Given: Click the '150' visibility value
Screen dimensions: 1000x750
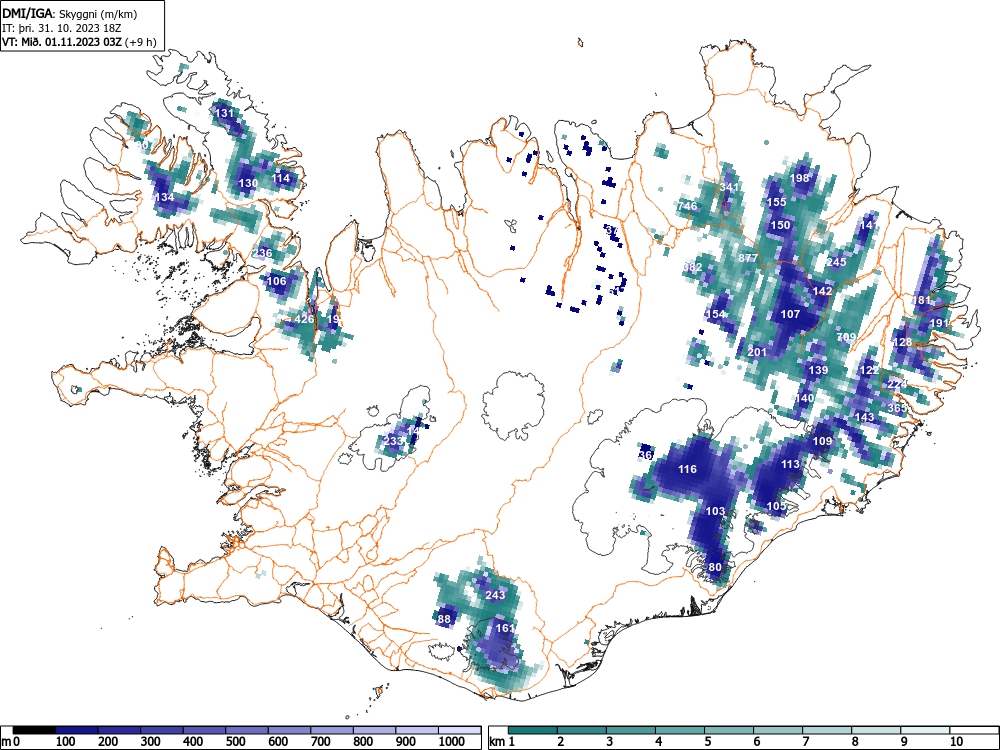Looking at the screenshot, I should pyautogui.click(x=781, y=224).
